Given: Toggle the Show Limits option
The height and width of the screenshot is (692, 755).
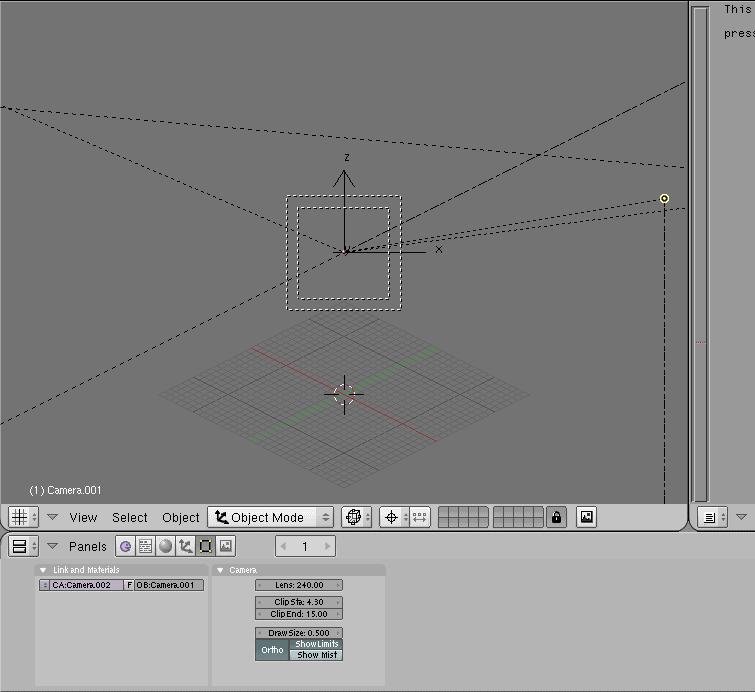Looking at the screenshot, I should [316, 644].
